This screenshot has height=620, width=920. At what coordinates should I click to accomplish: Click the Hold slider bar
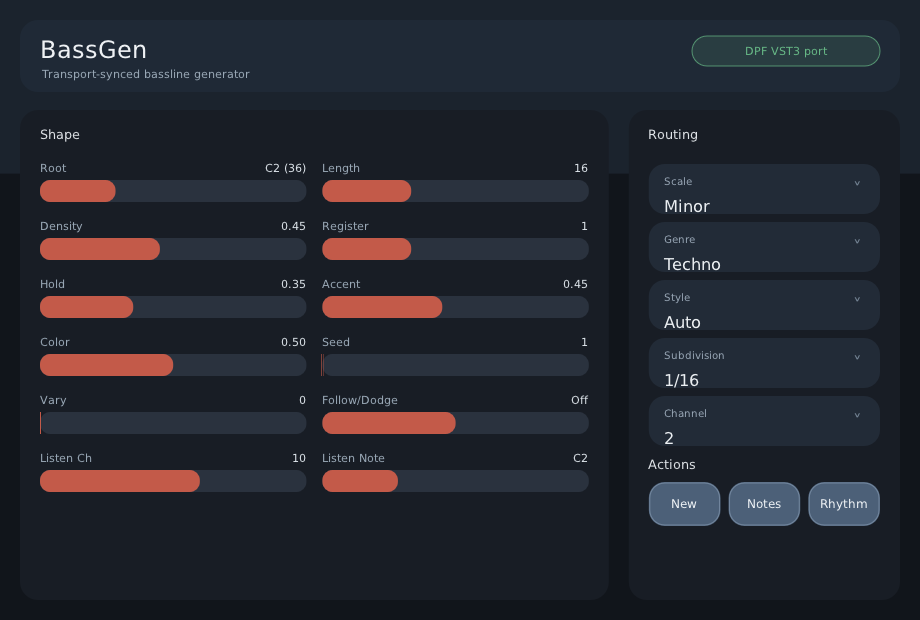173,307
